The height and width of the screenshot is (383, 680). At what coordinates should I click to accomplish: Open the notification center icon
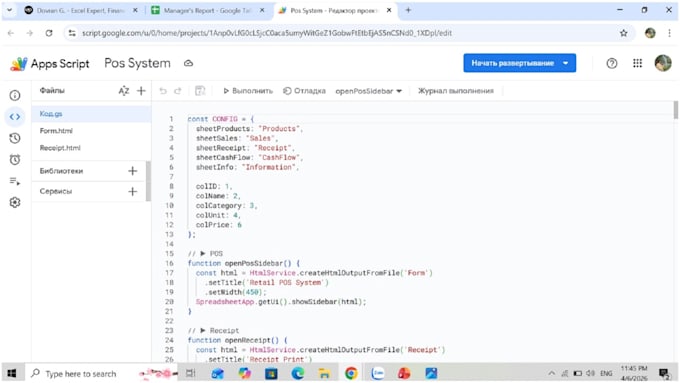(664, 373)
